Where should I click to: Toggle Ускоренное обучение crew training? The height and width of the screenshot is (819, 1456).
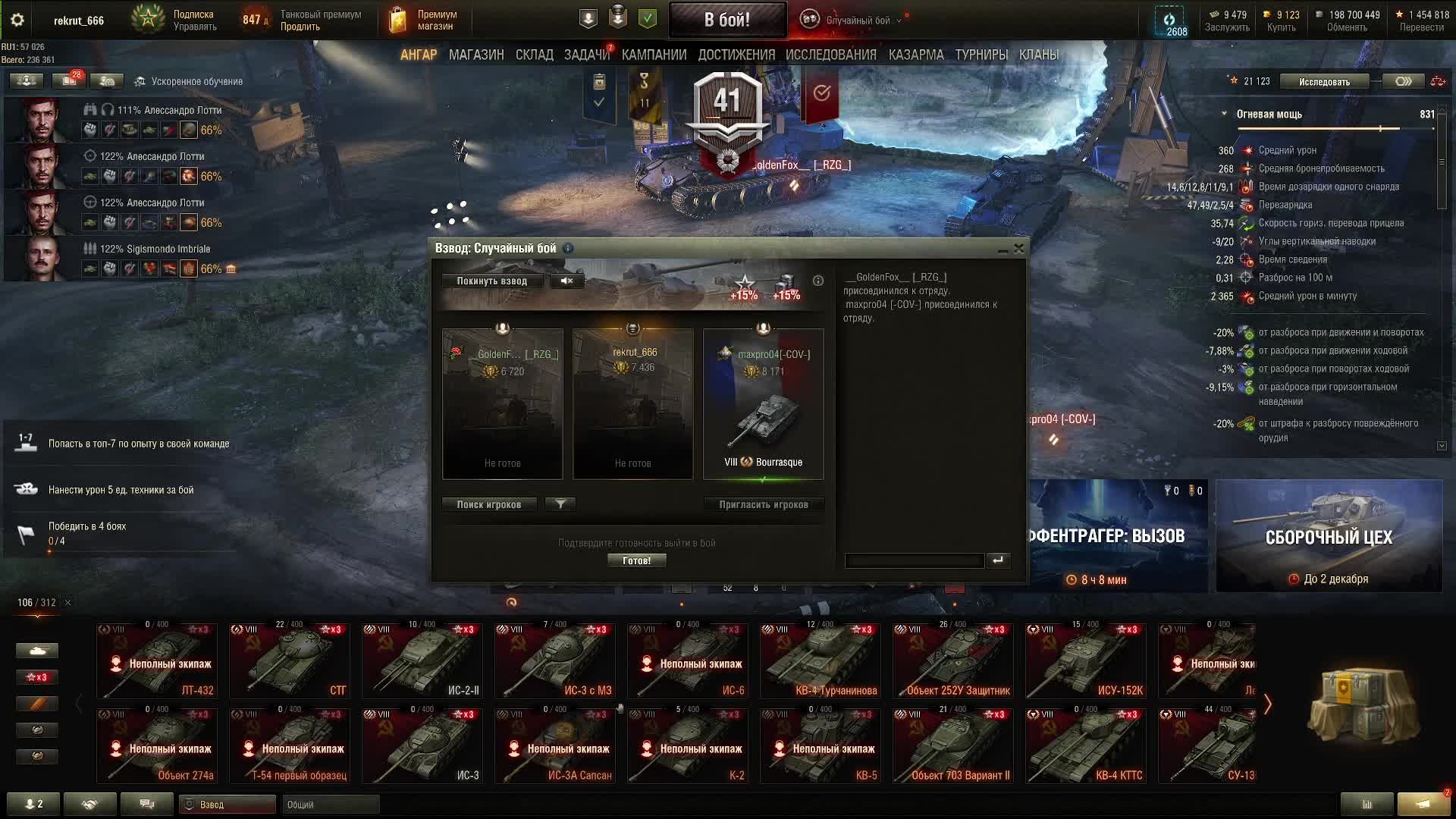[x=189, y=81]
